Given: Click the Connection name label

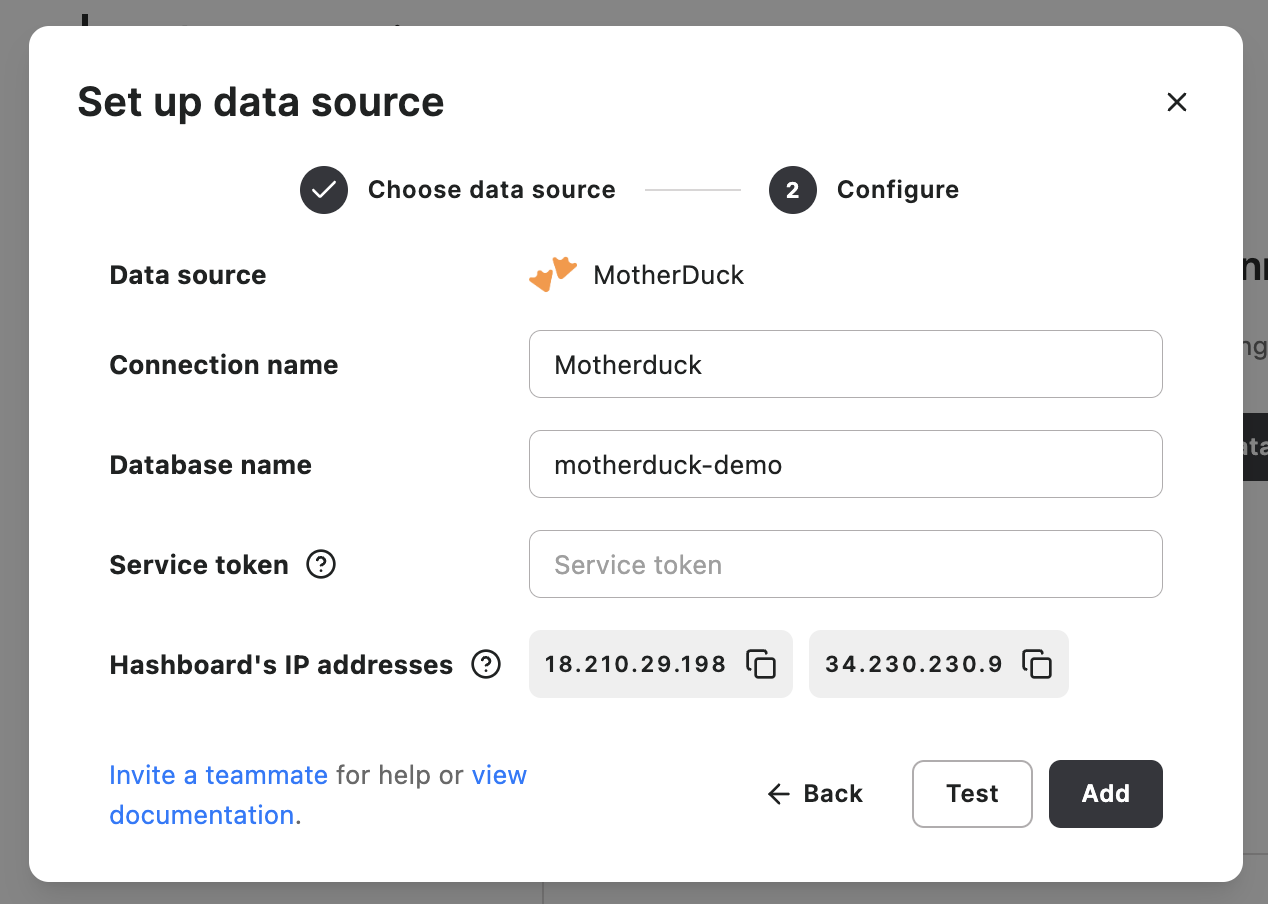Looking at the screenshot, I should click(x=224, y=365).
